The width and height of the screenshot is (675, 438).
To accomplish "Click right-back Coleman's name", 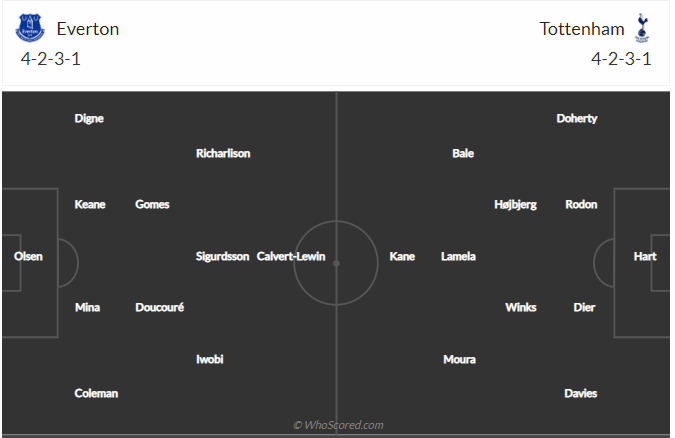I will [96, 393].
